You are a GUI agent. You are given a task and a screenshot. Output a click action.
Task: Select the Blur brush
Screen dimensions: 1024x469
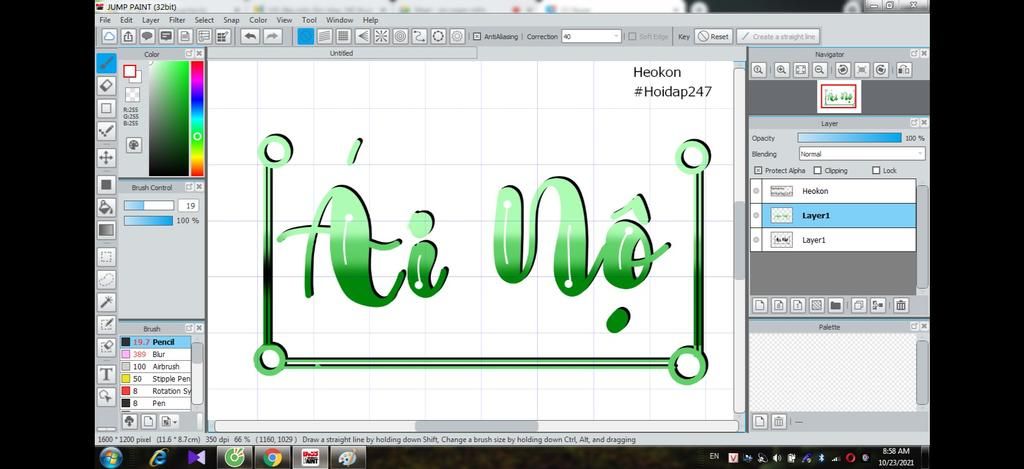pos(155,354)
